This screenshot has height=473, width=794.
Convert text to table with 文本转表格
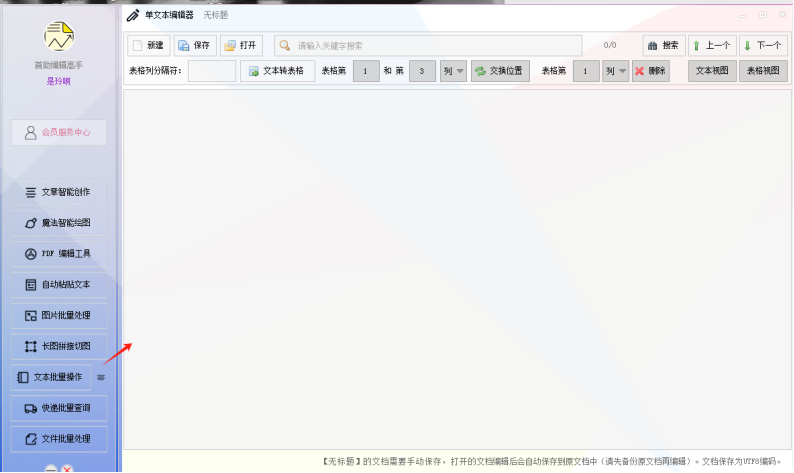tap(277, 71)
